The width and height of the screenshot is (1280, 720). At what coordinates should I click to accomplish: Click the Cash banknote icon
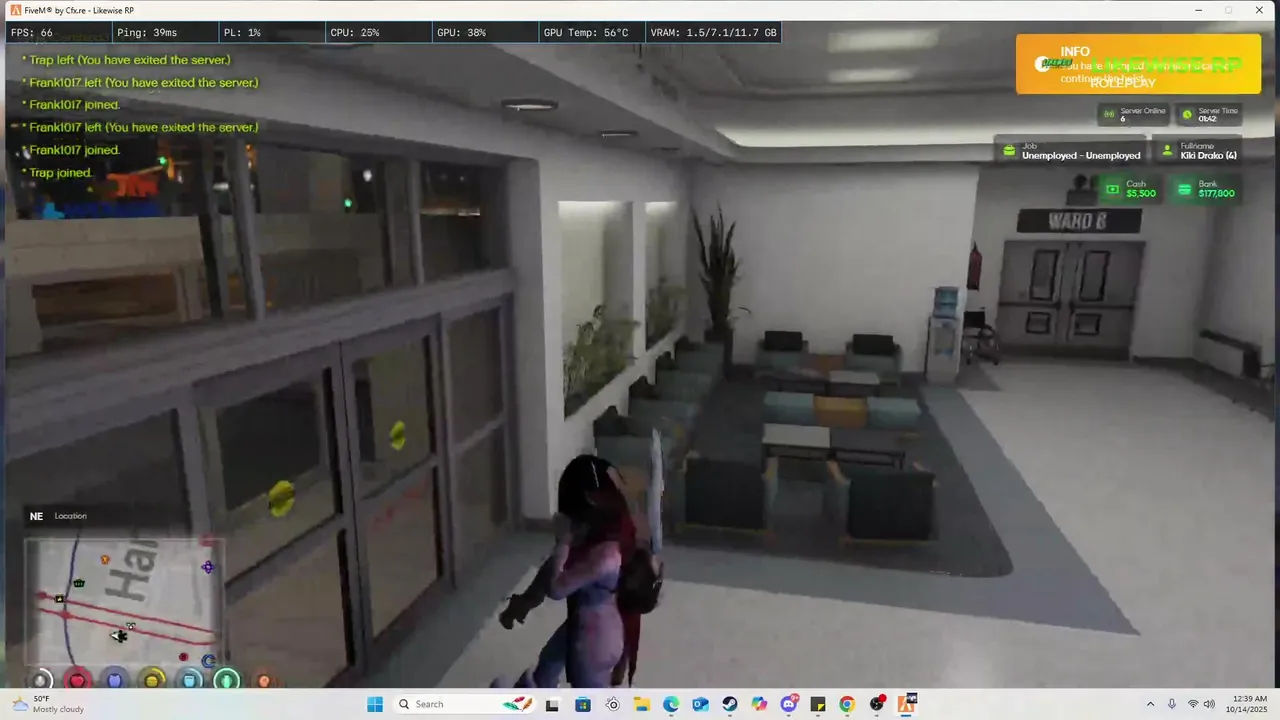click(1113, 189)
